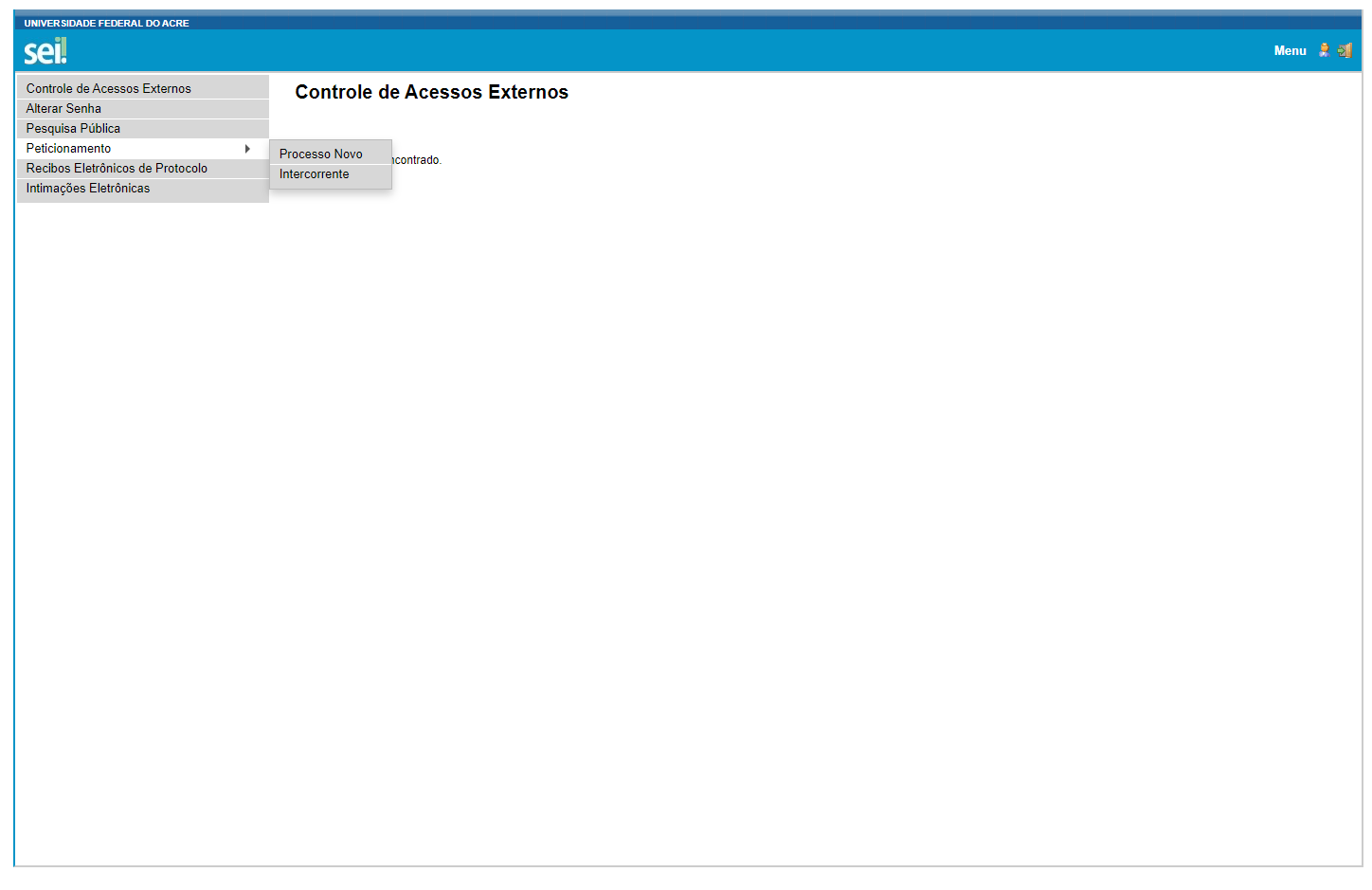1372x890 pixels.
Task: Choose Intercorrente in the submenu
Action: (x=314, y=174)
